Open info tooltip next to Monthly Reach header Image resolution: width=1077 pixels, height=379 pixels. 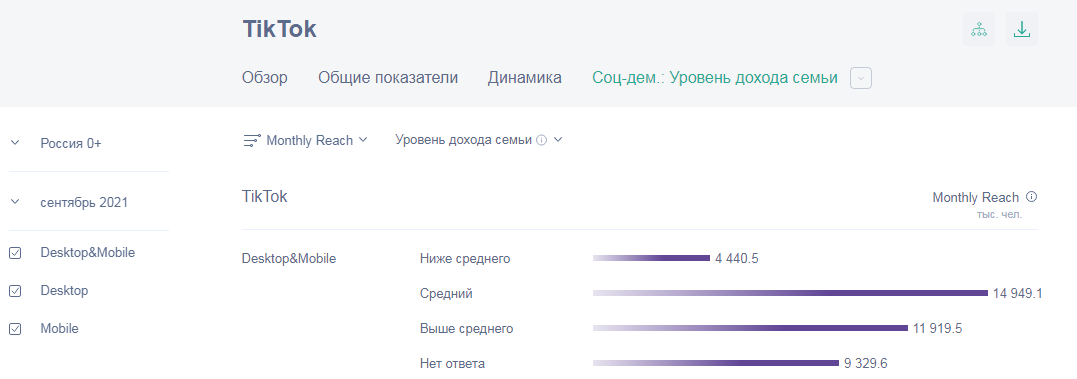(x=1031, y=197)
